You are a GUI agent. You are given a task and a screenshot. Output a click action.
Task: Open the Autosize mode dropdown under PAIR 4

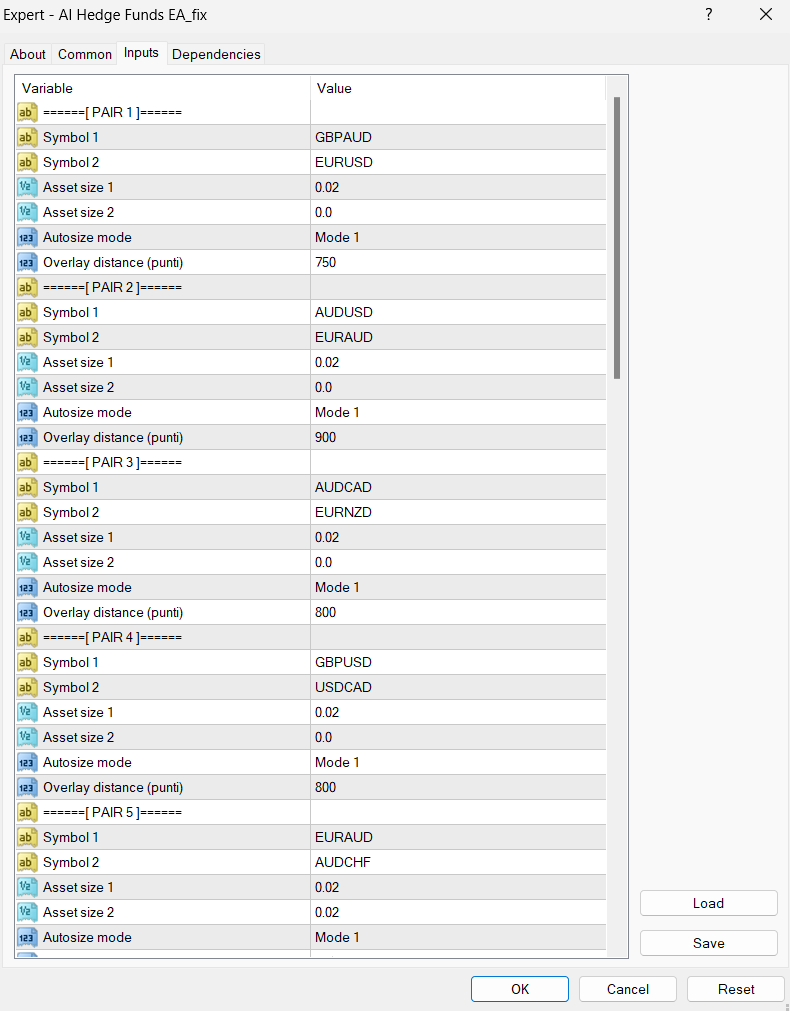tap(457, 762)
